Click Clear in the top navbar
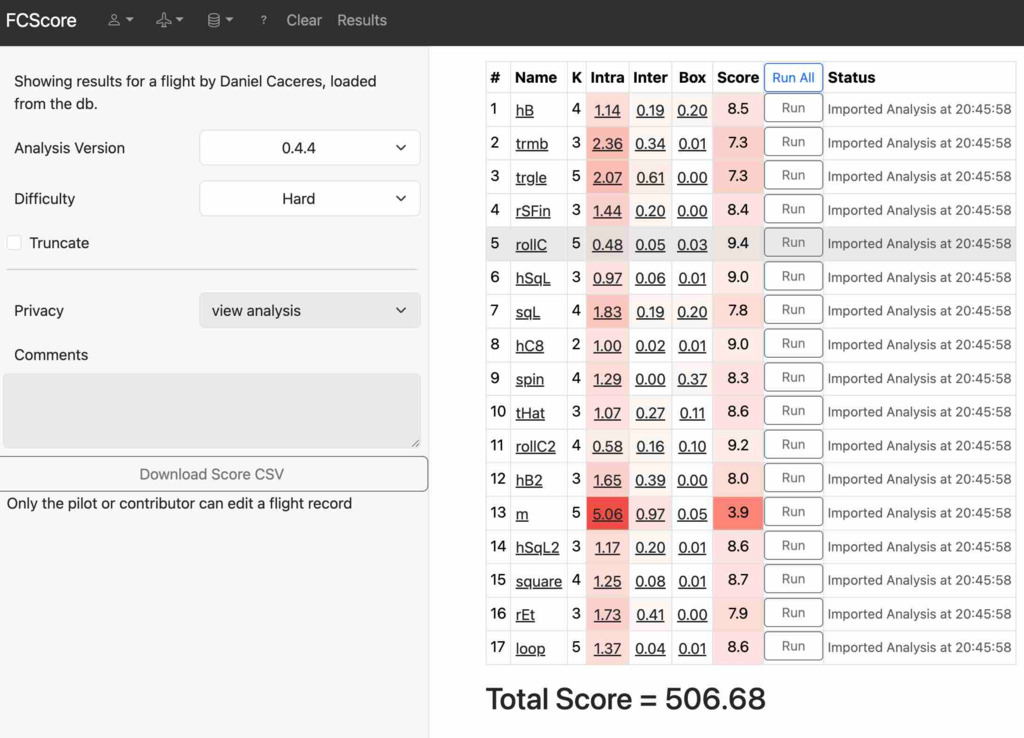Image resolution: width=1024 pixels, height=738 pixels. tap(304, 20)
